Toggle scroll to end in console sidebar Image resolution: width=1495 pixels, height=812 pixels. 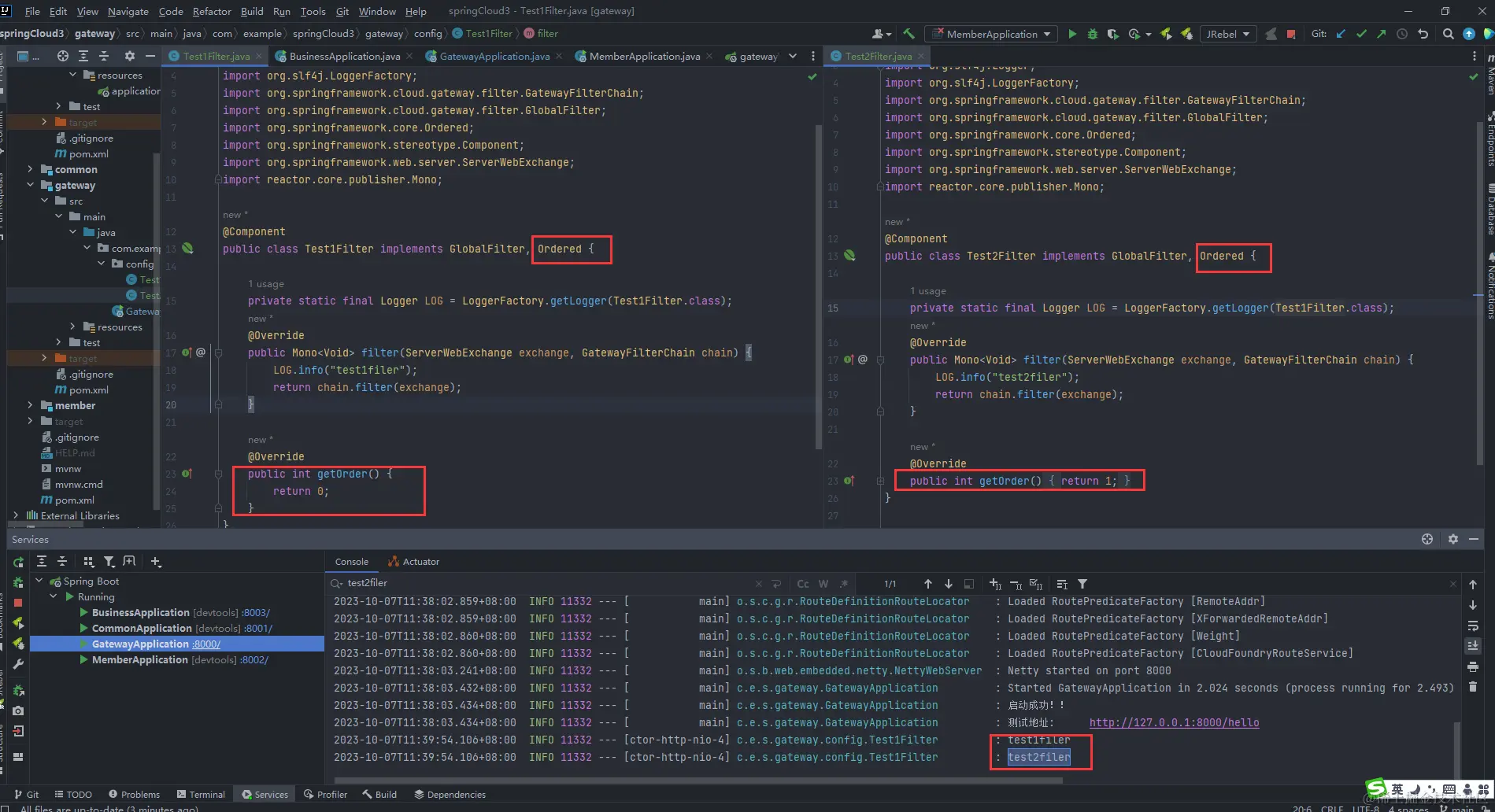tap(1473, 646)
